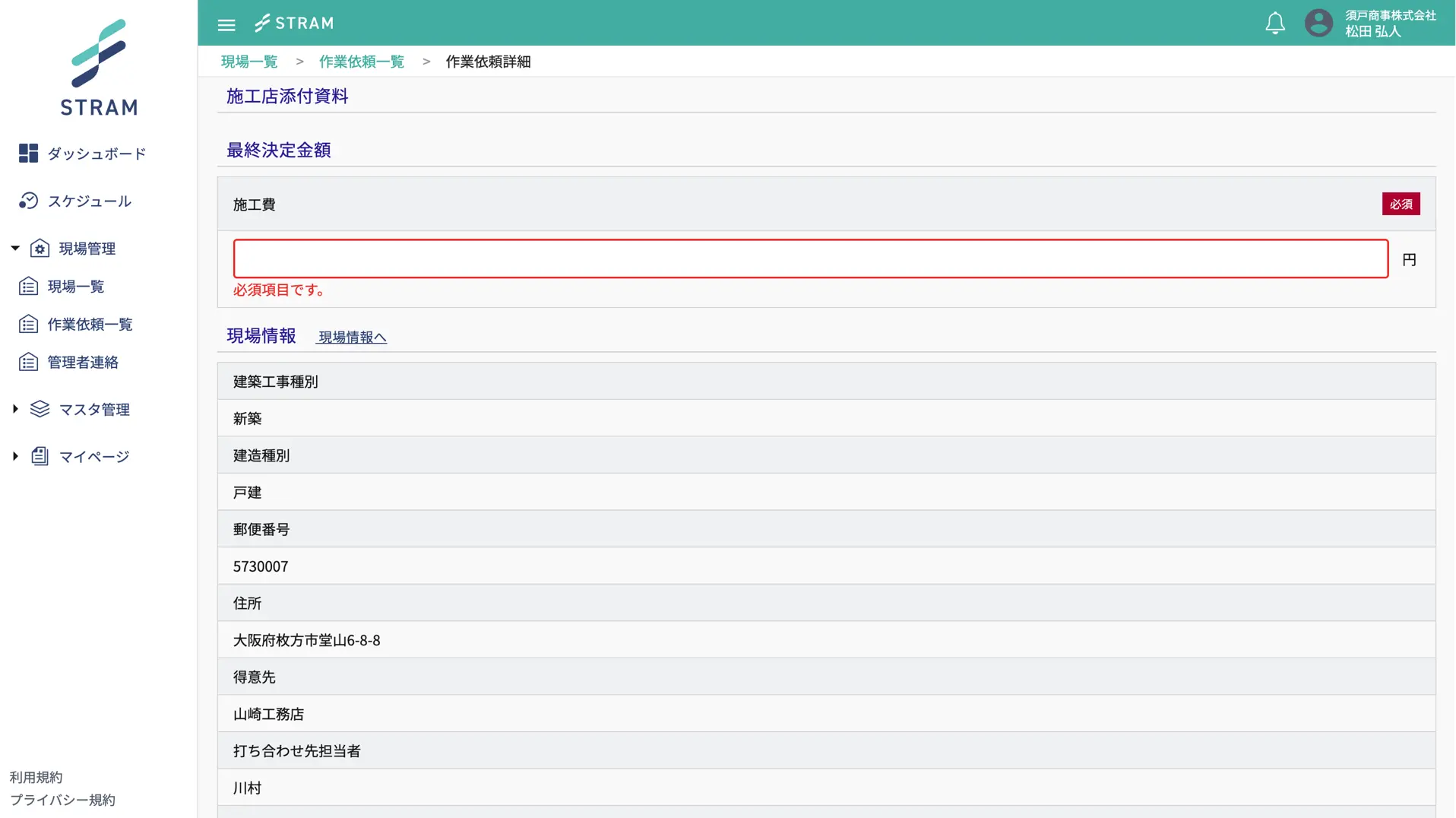Open the プライバシー規約 footer link
The height and width of the screenshot is (818, 1456).
point(62,800)
